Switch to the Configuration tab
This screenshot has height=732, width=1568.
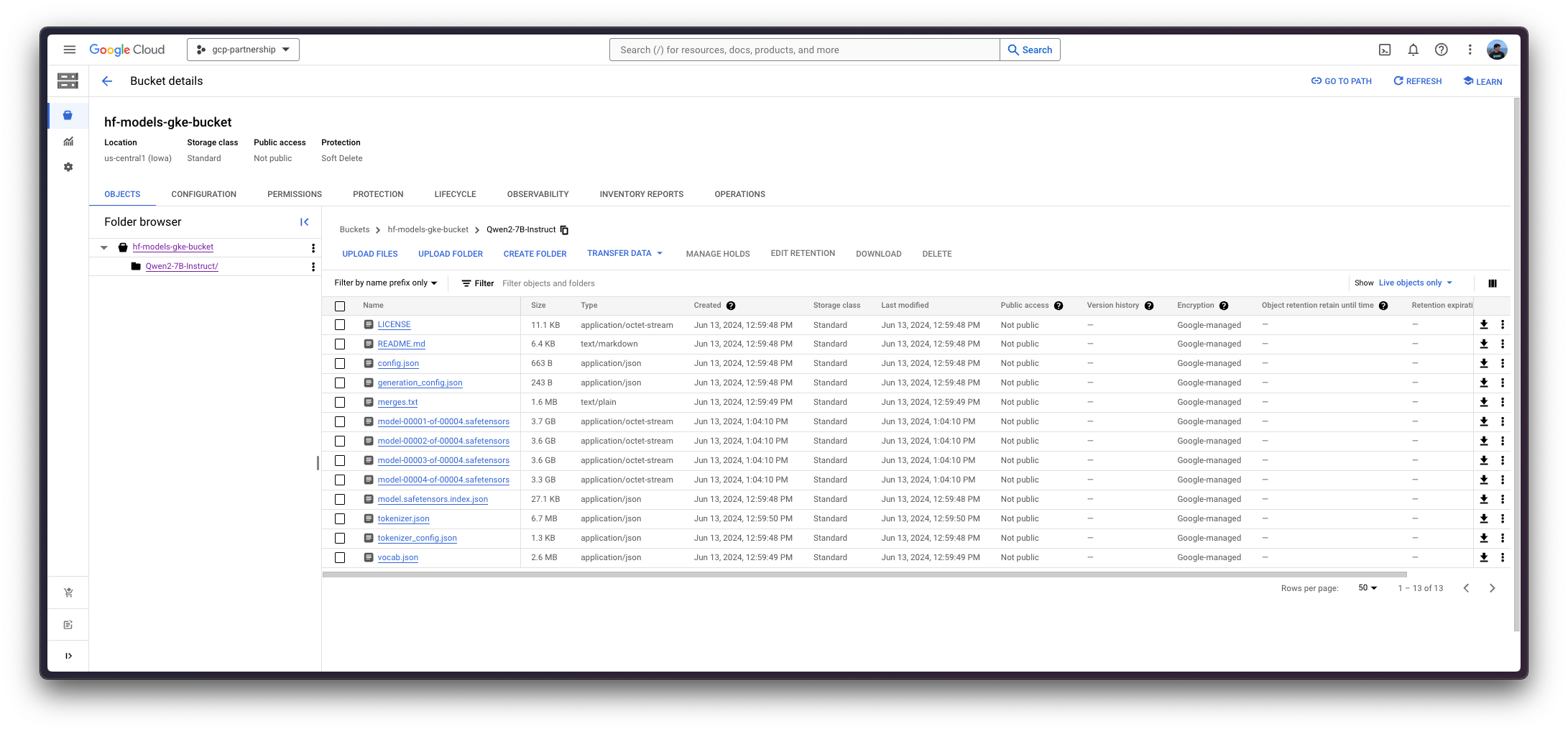click(x=203, y=194)
